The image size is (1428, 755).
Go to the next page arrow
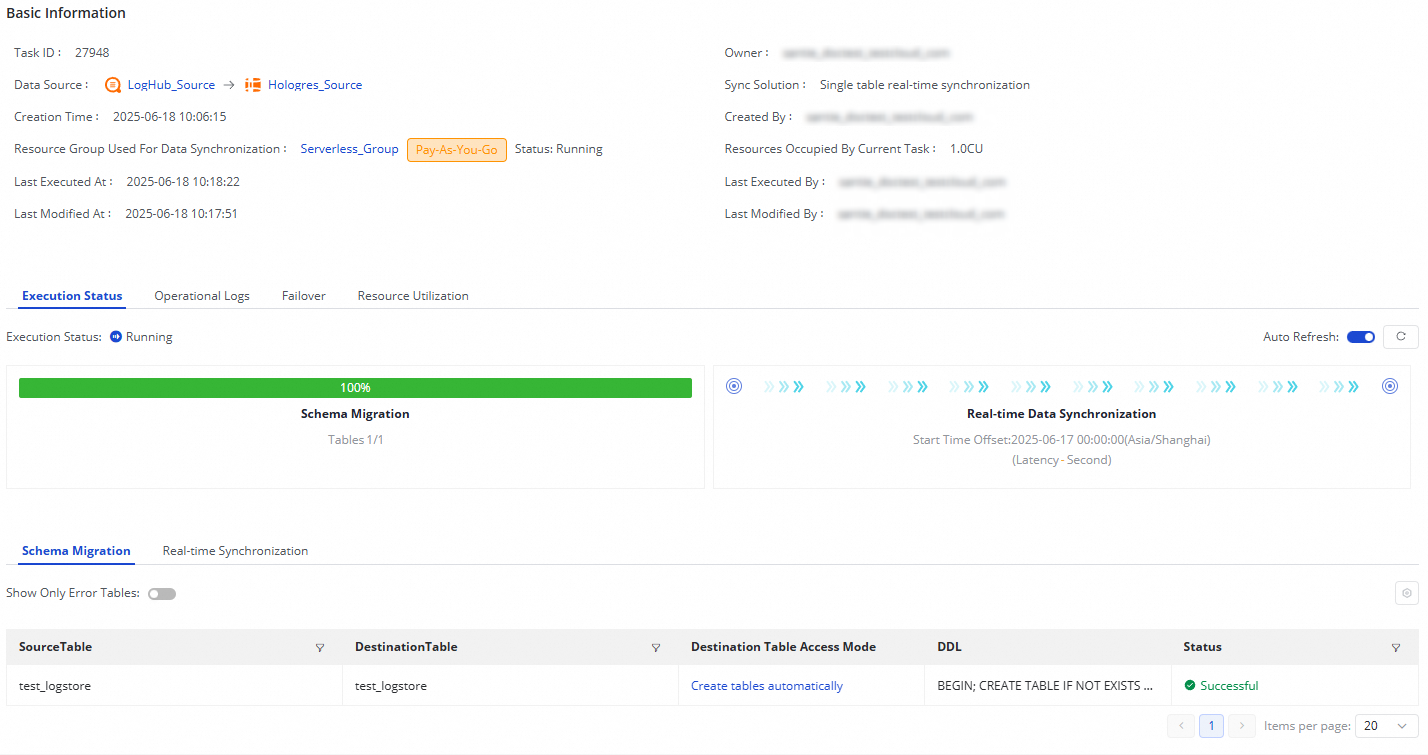click(x=1241, y=726)
